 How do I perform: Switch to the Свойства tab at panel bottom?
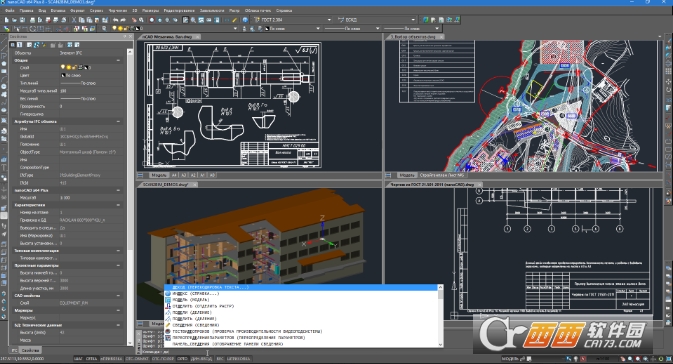click(30, 350)
